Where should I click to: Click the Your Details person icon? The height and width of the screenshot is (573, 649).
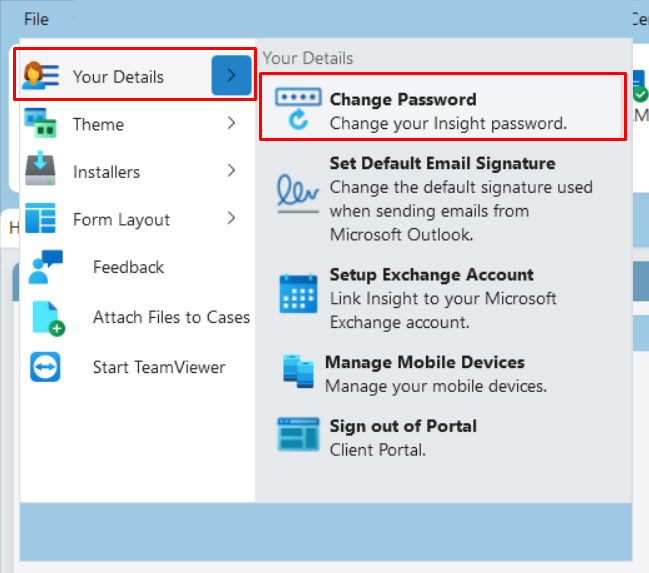[41, 76]
